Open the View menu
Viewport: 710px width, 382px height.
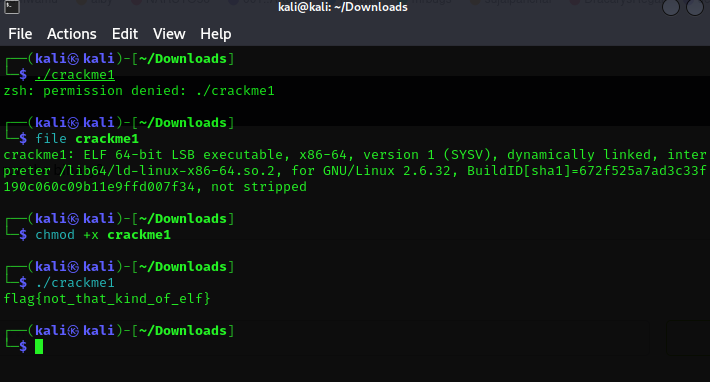click(169, 34)
